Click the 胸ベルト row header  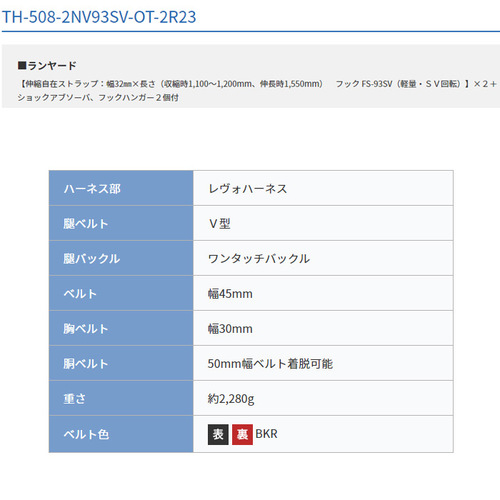coord(121,328)
